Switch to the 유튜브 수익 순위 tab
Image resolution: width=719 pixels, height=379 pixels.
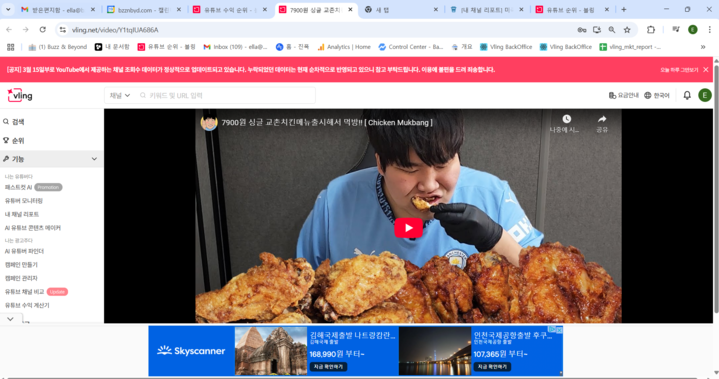(x=230, y=10)
